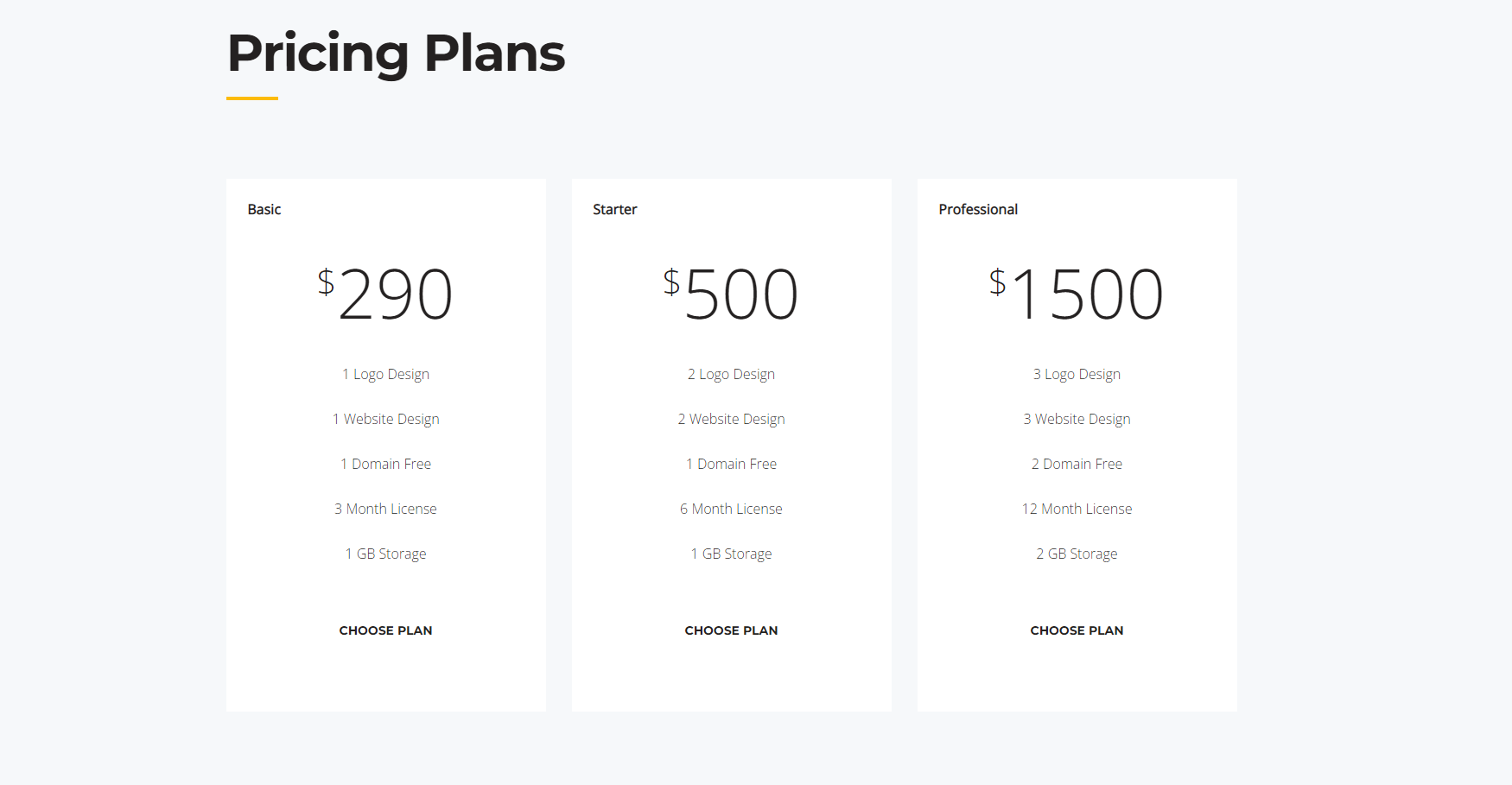1512x785 pixels.
Task: Select the Starter plan title
Action: pos(615,209)
